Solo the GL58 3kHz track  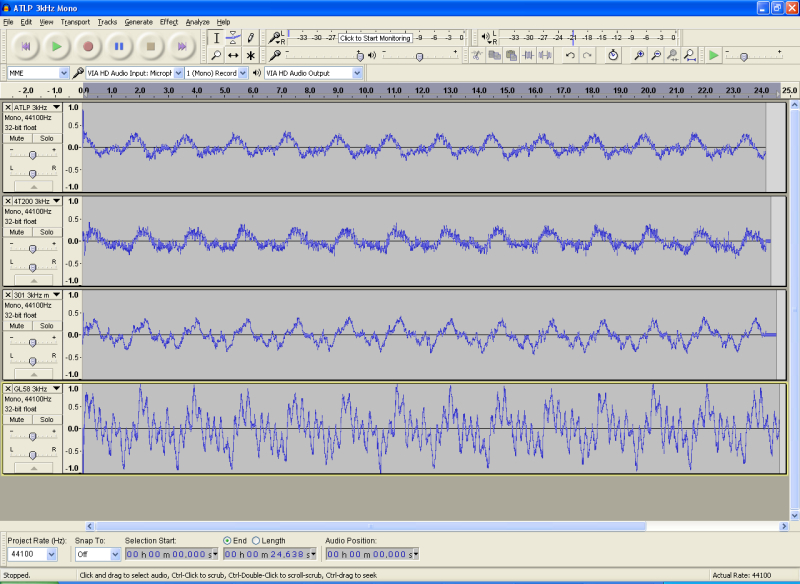[47, 419]
